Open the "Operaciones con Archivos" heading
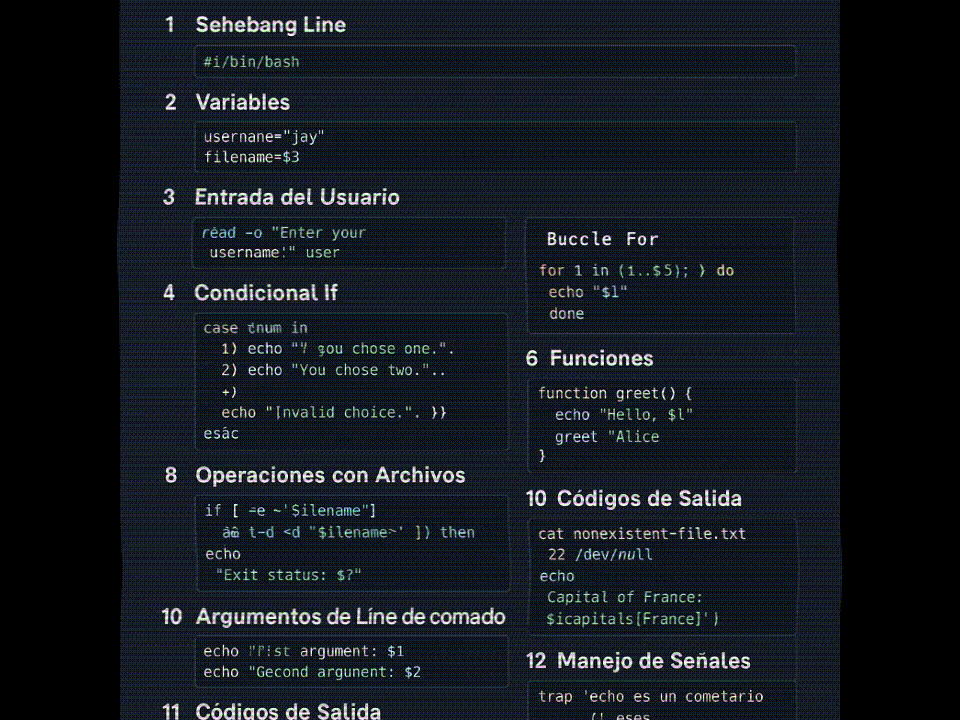The image size is (960, 720). (x=330, y=475)
